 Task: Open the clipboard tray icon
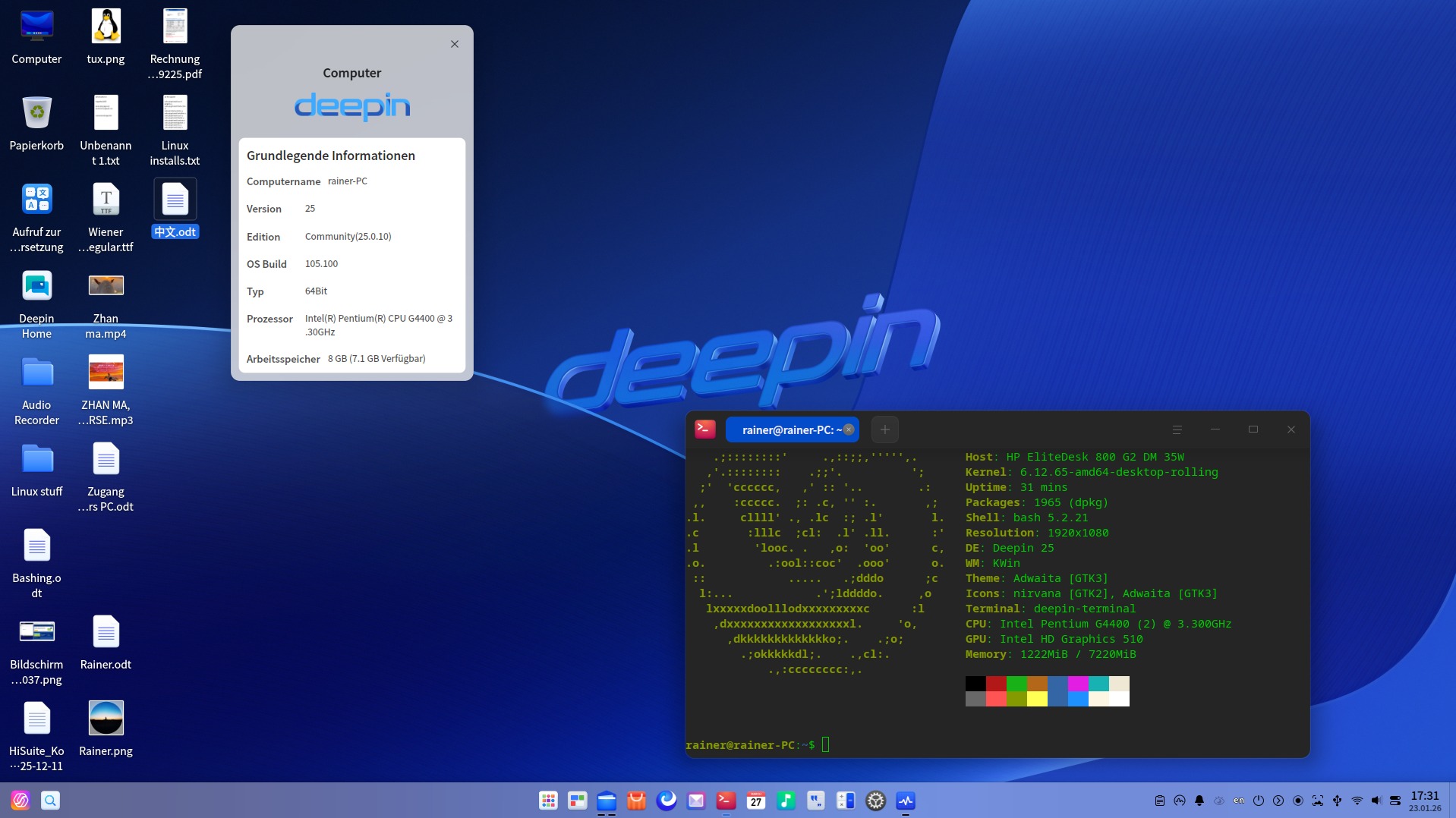tap(1160, 801)
